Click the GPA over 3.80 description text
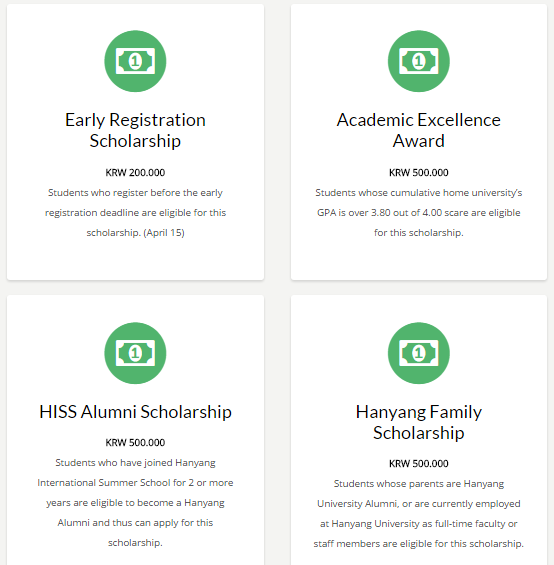 (x=418, y=213)
